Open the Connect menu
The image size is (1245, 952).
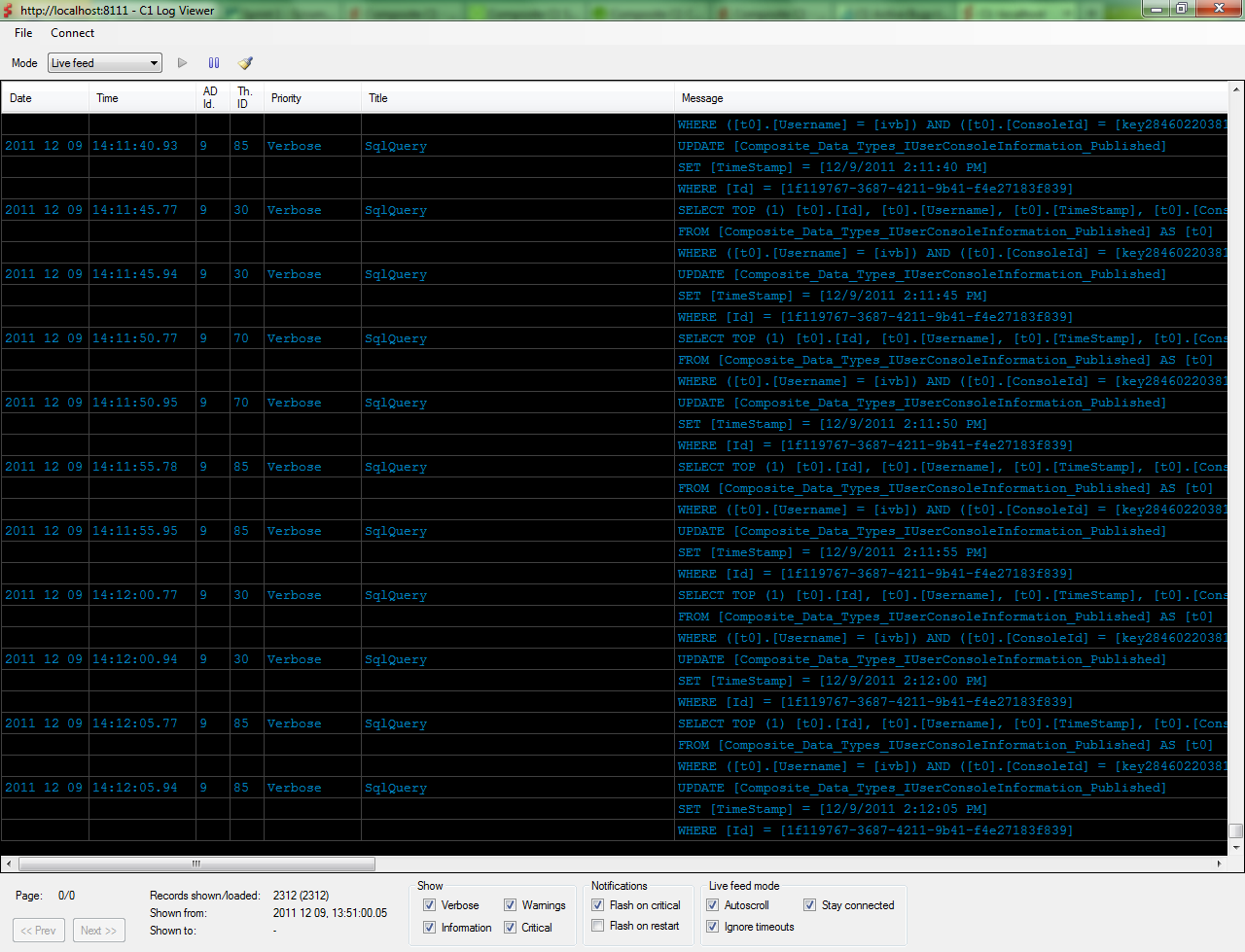click(72, 33)
